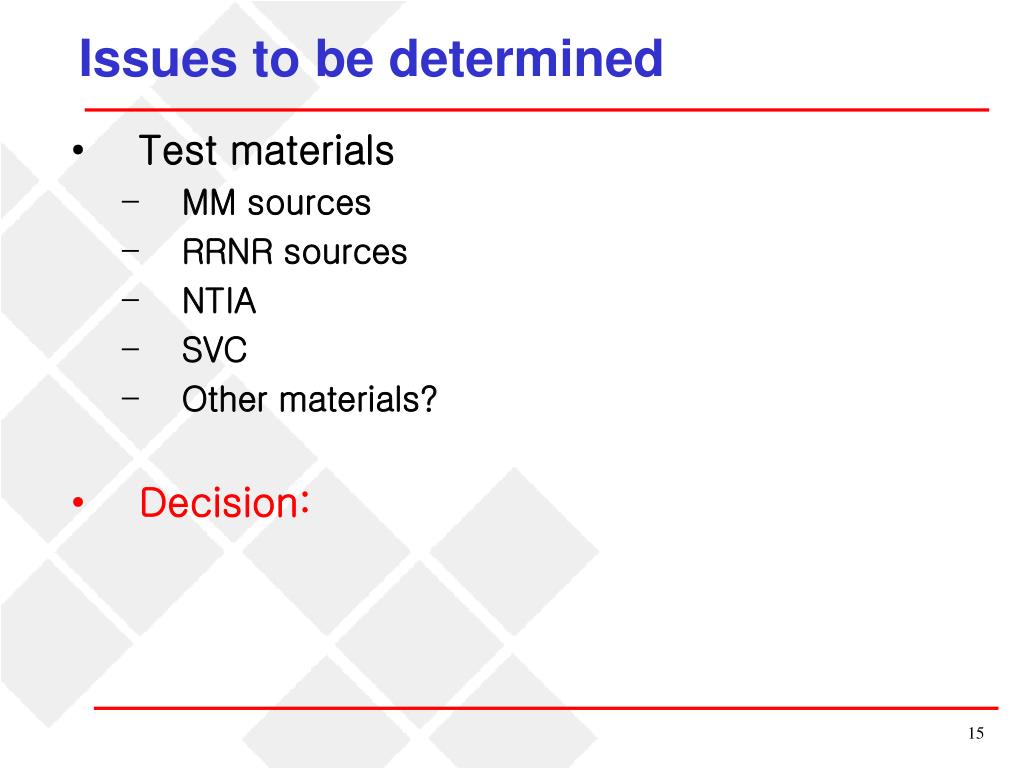Click the slide number 15

tap(976, 733)
